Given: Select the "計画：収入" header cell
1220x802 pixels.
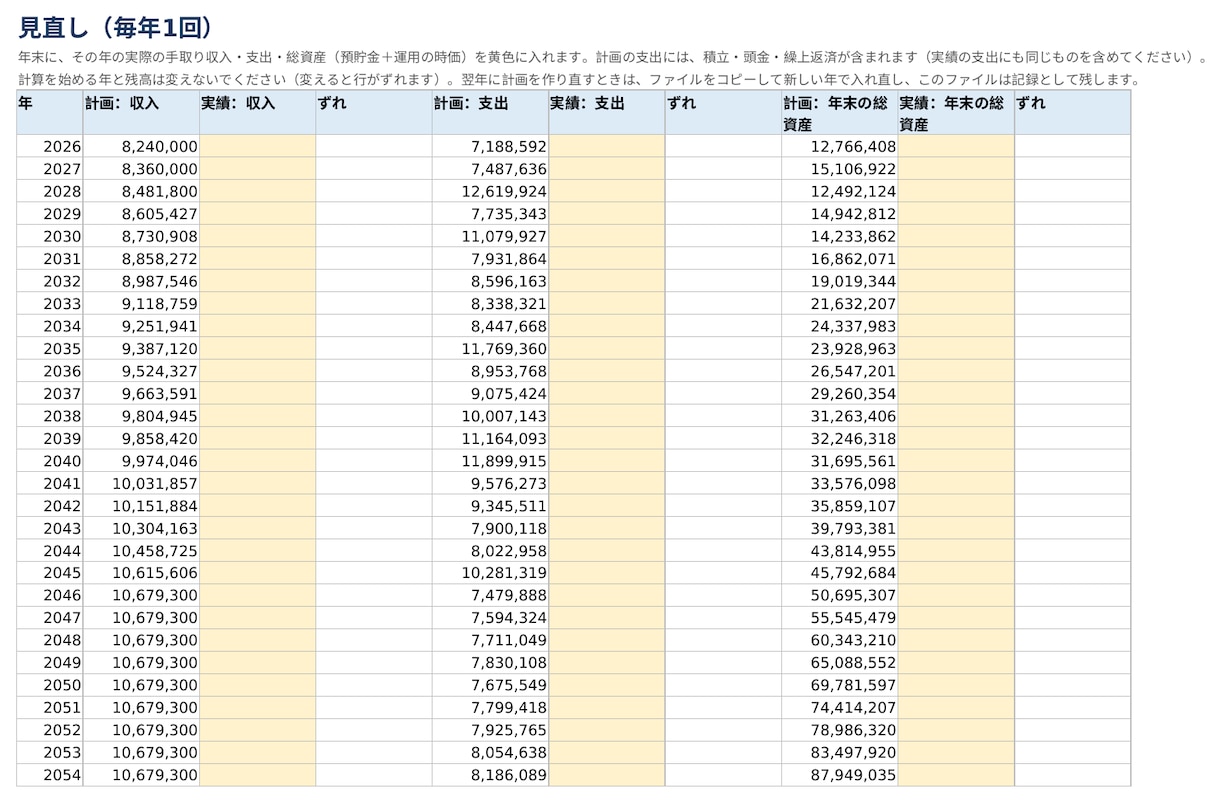Looking at the screenshot, I should click(141, 113).
